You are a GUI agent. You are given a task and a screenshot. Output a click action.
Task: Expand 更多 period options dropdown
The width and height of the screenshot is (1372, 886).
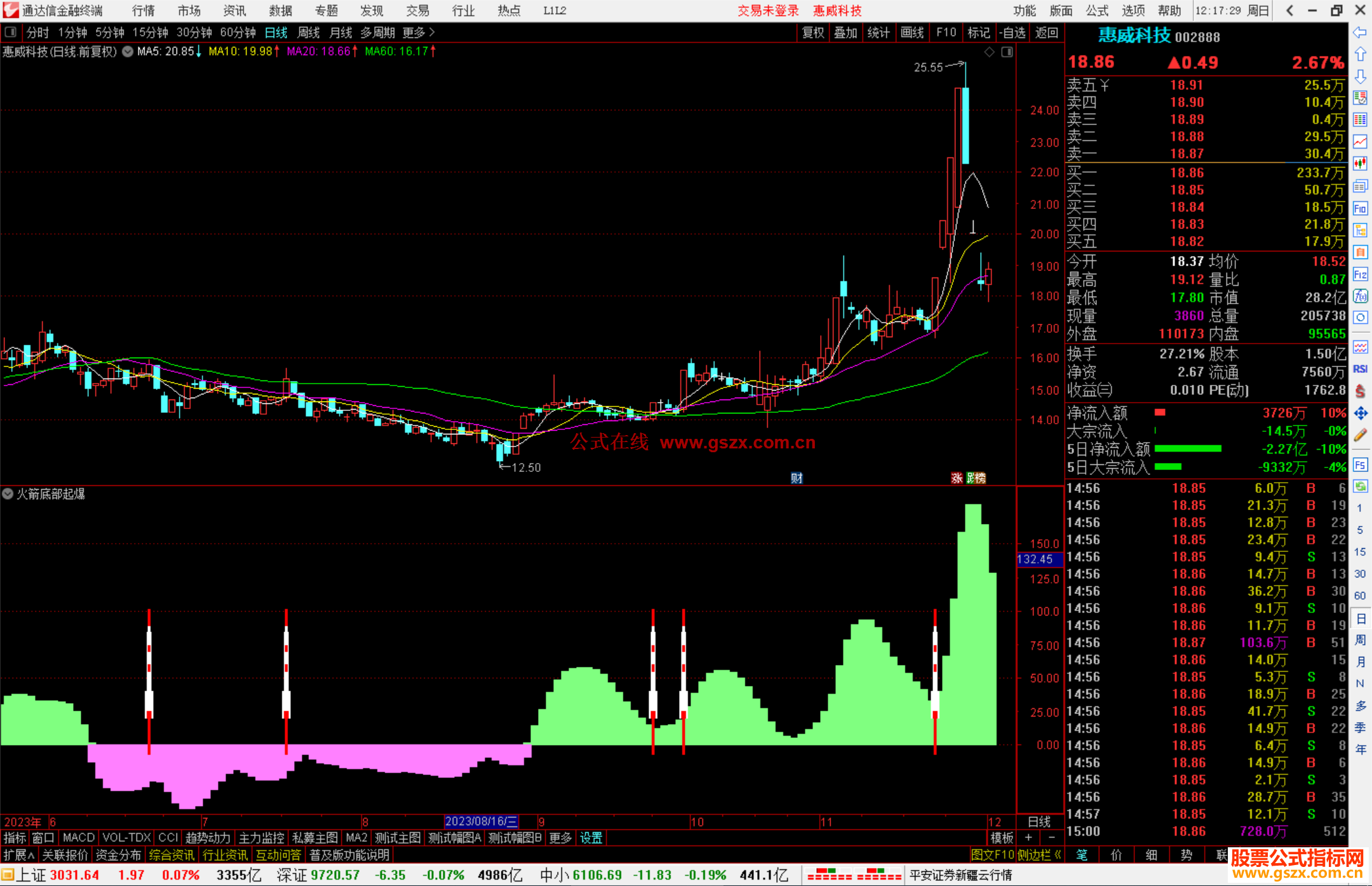418,32
